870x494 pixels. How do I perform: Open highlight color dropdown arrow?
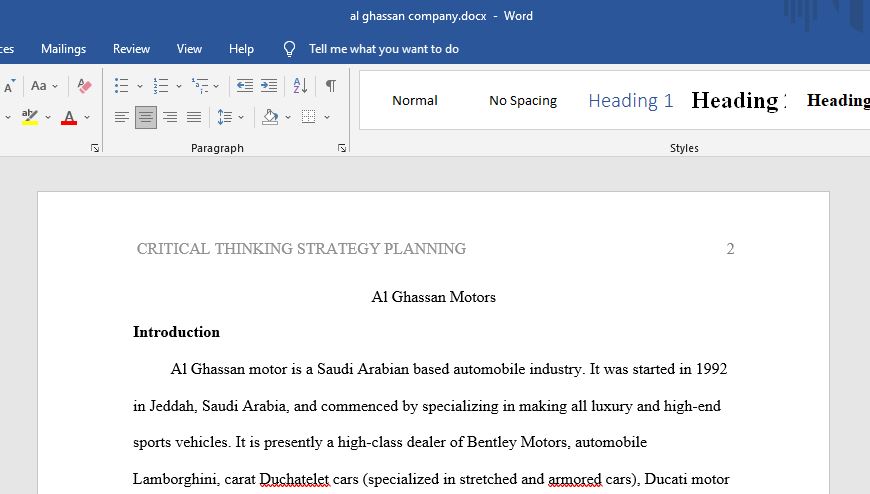pyautogui.click(x=48, y=117)
